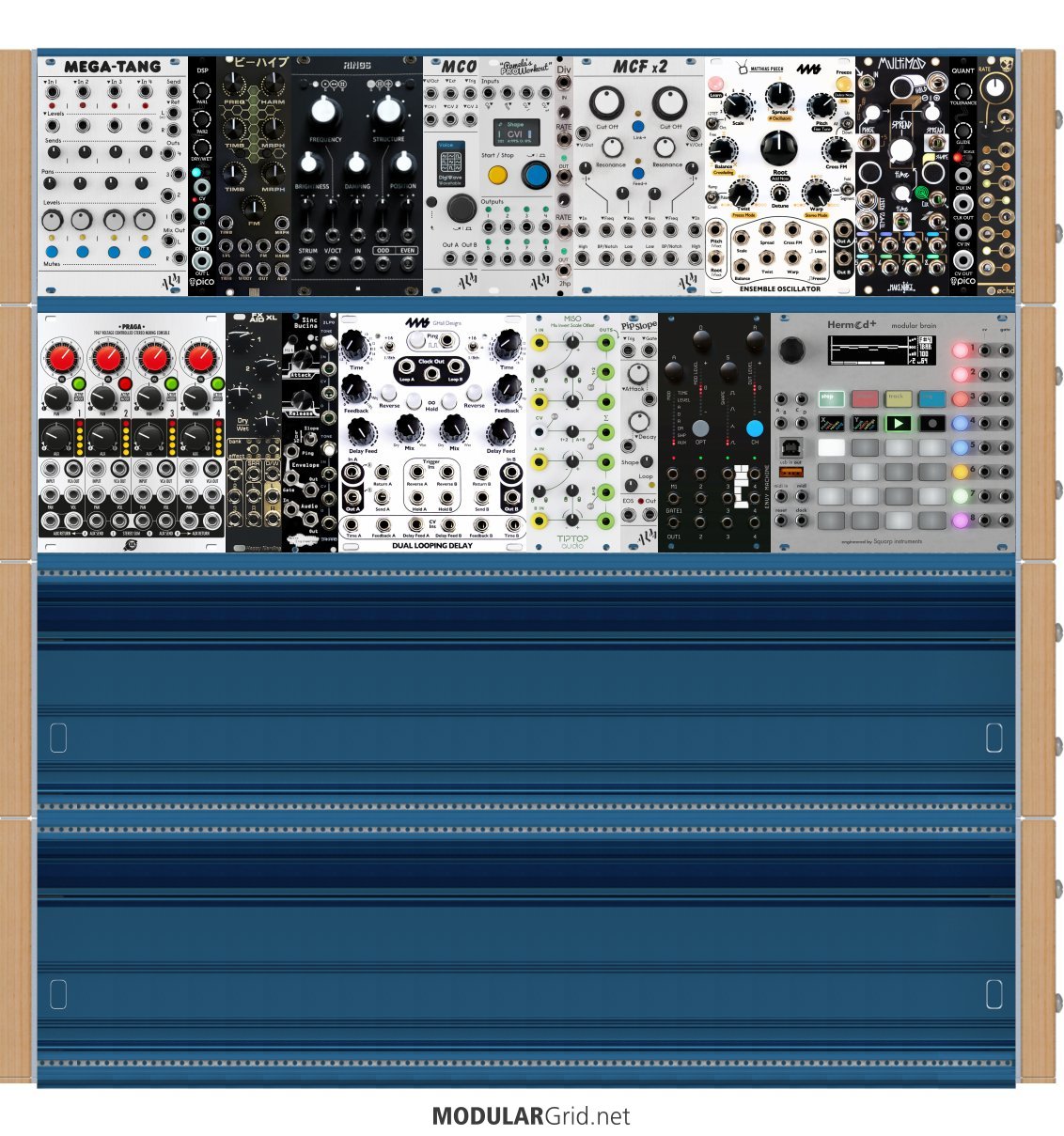1064x1136 pixels.
Task: Click the pink Learn button on Ensemble Oscillator
Action: pyautogui.click(x=717, y=83)
